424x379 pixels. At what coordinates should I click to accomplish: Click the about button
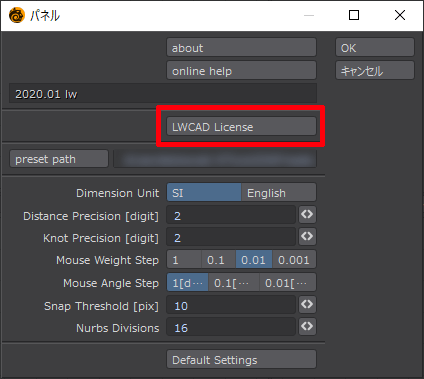241,48
